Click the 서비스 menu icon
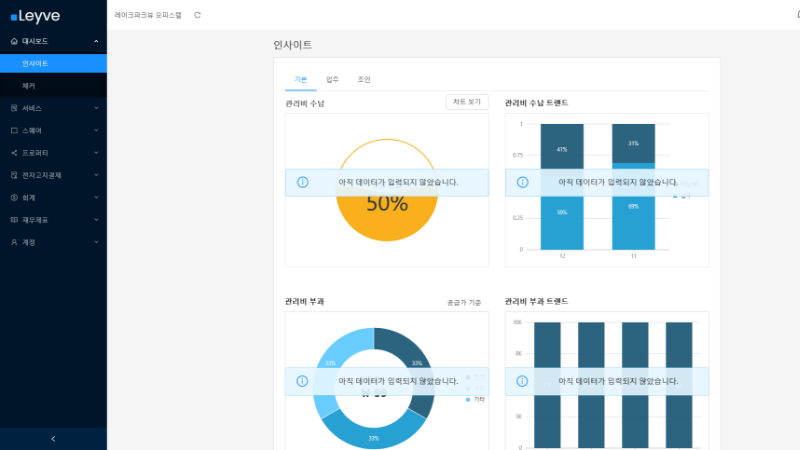Screen dimensions: 800x450 pyautogui.click(x=14, y=108)
